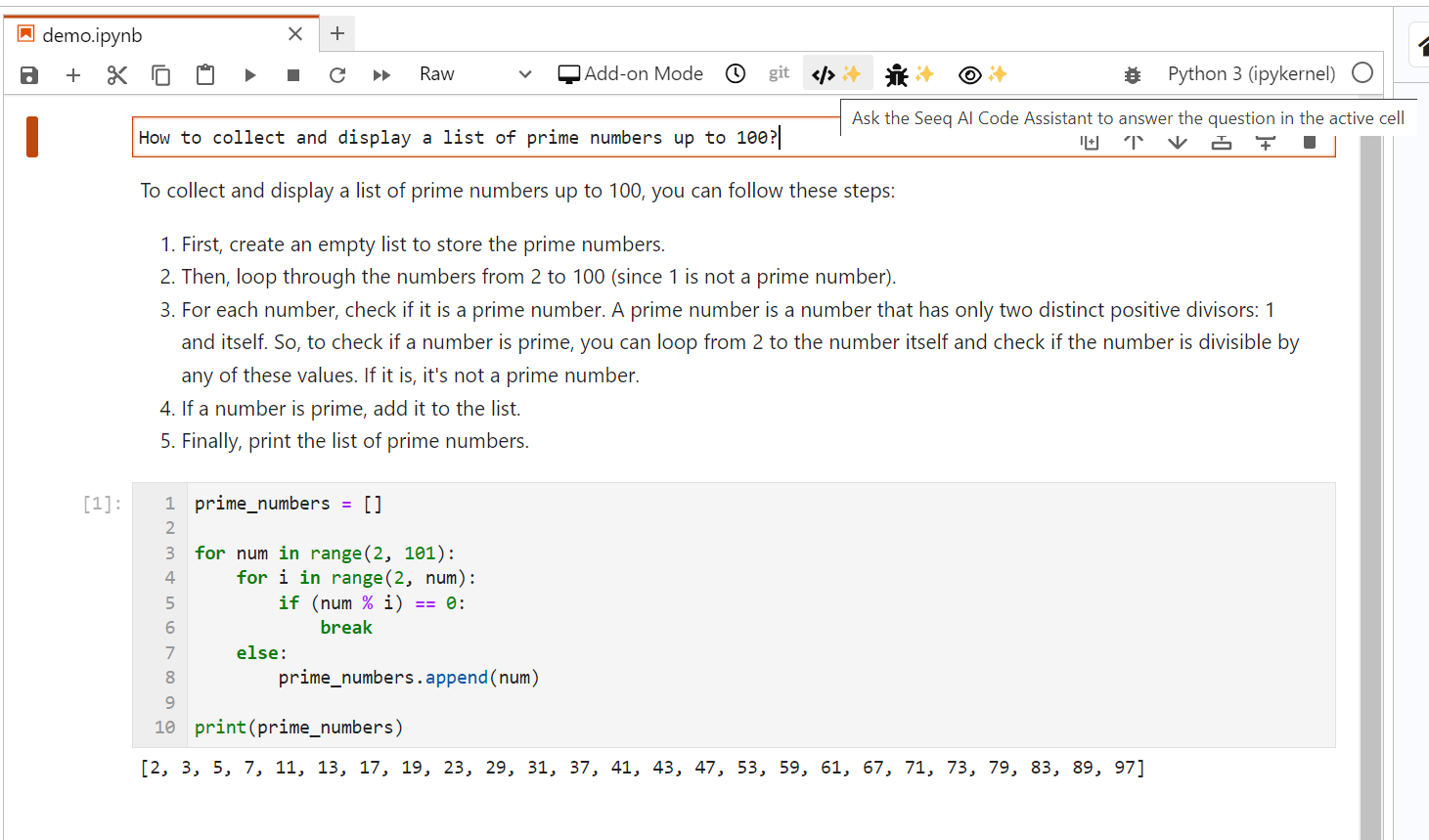Click the Add-on Mode button
Image resolution: width=1429 pixels, height=840 pixels.
pos(631,74)
